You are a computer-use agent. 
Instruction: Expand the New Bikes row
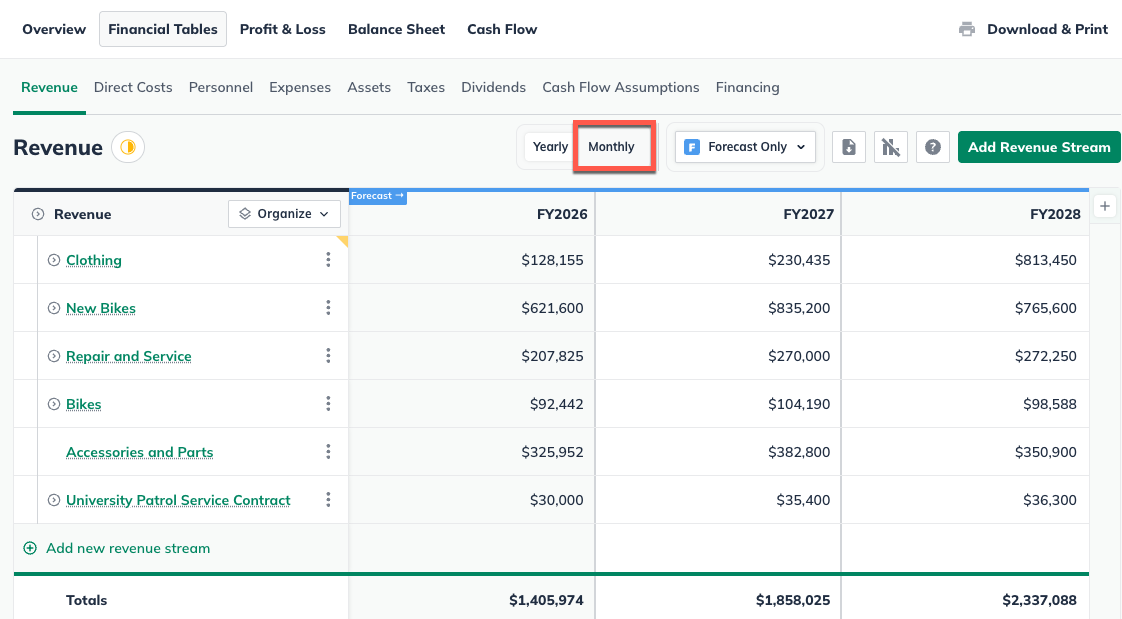(x=54, y=308)
